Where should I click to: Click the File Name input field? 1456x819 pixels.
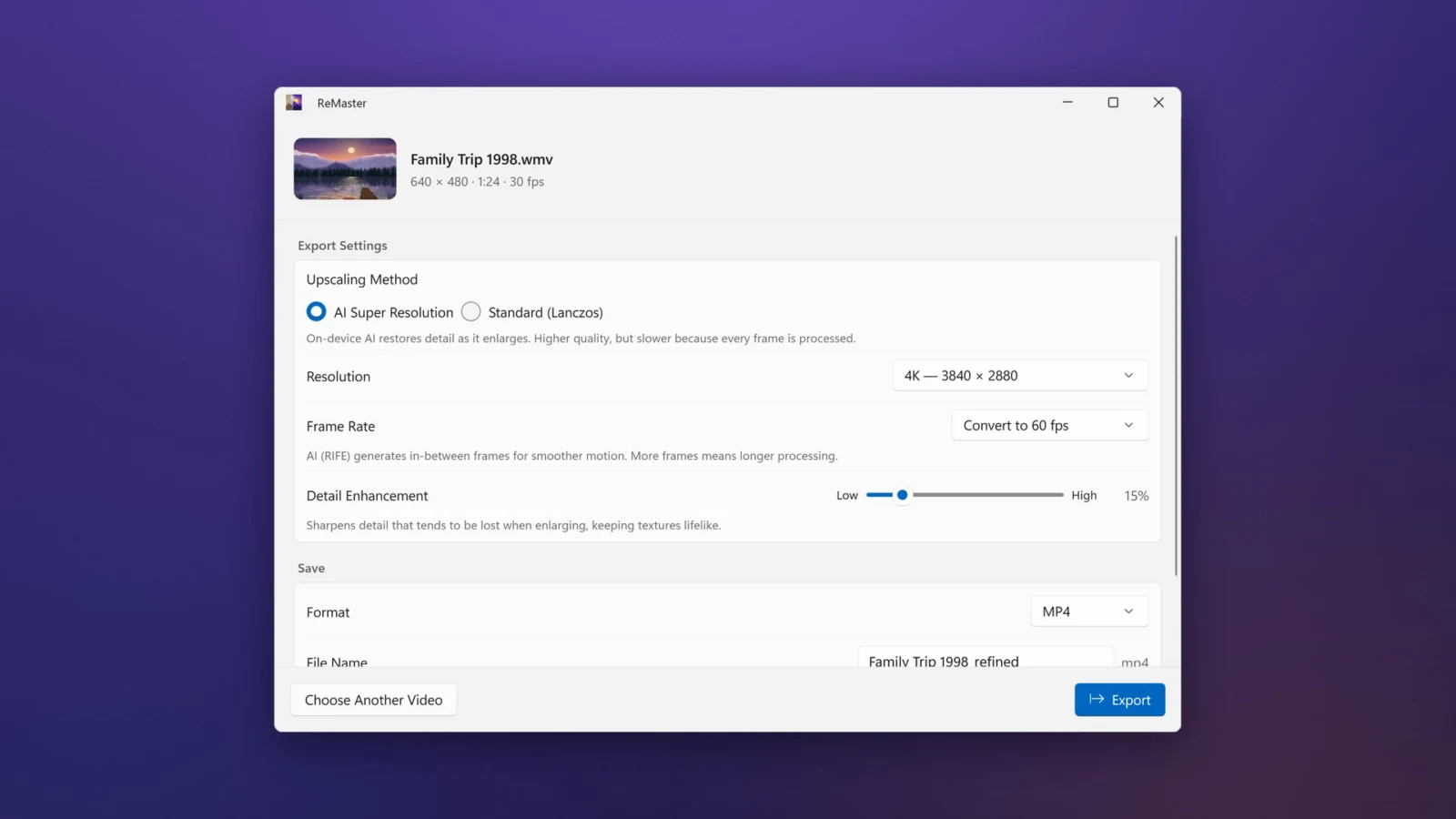tap(986, 659)
